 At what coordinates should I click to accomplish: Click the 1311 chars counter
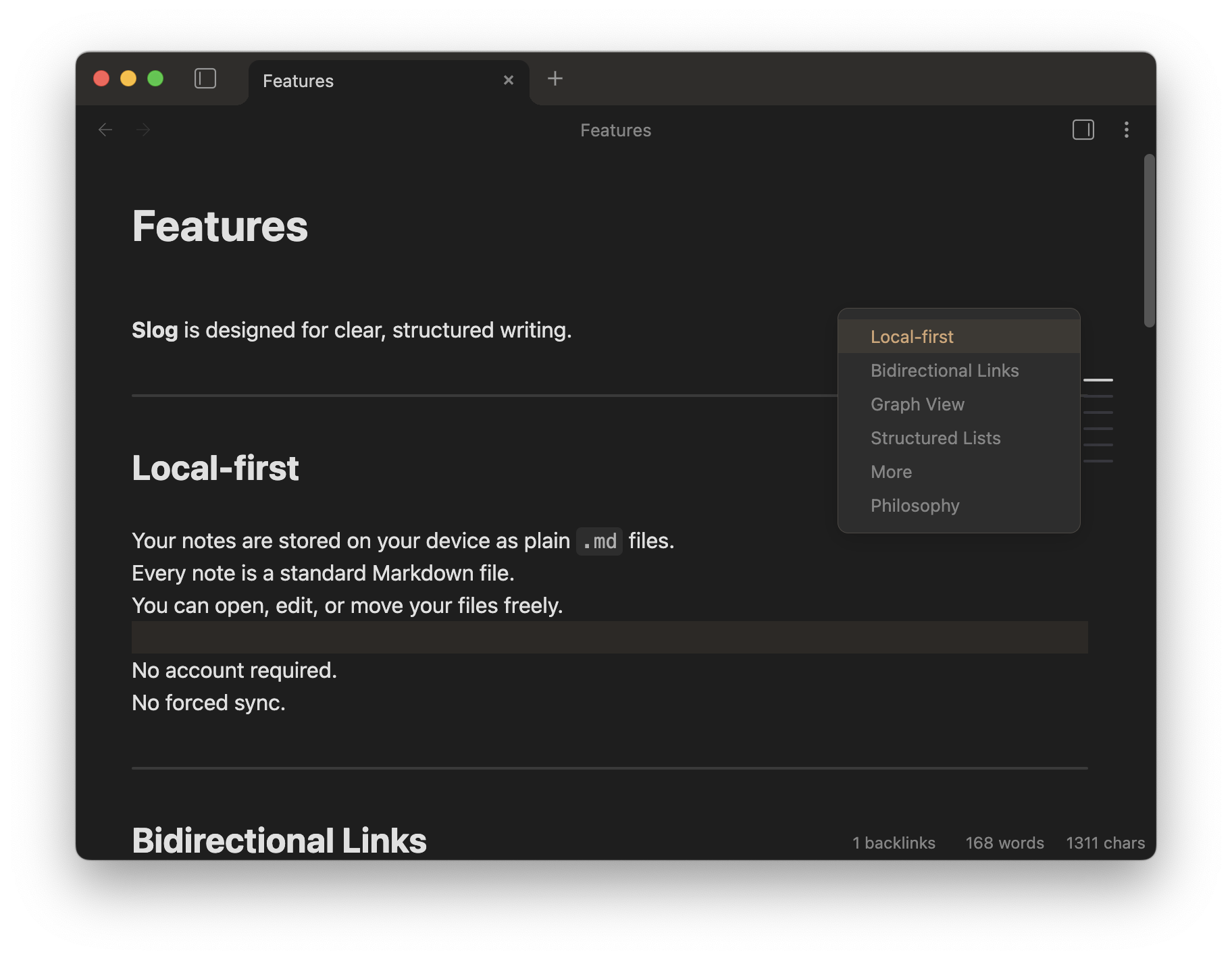click(1105, 843)
